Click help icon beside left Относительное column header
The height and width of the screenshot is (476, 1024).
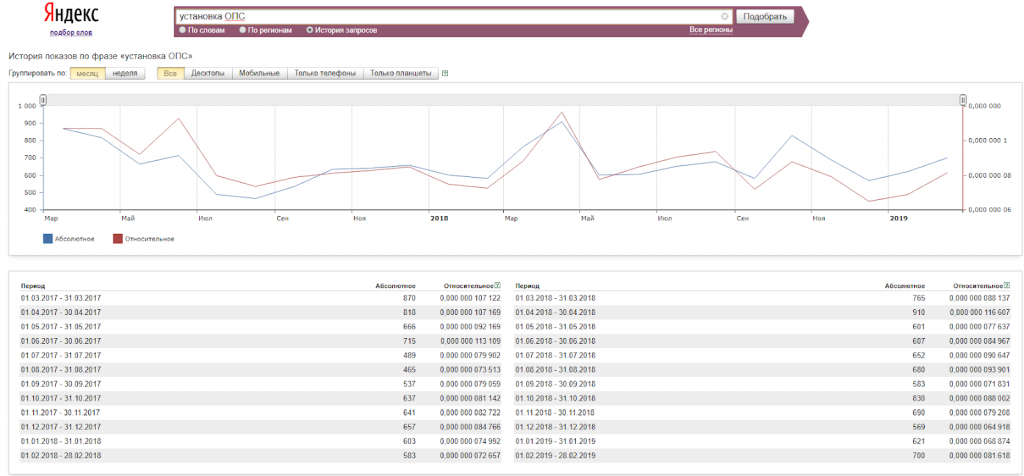tap(497, 286)
